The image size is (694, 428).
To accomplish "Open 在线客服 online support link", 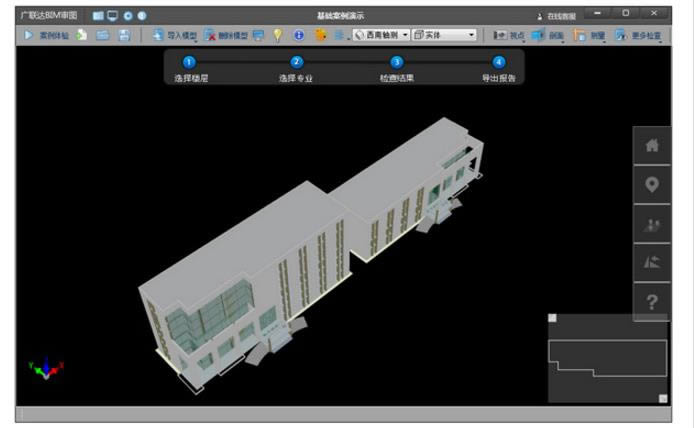I will click(x=557, y=16).
